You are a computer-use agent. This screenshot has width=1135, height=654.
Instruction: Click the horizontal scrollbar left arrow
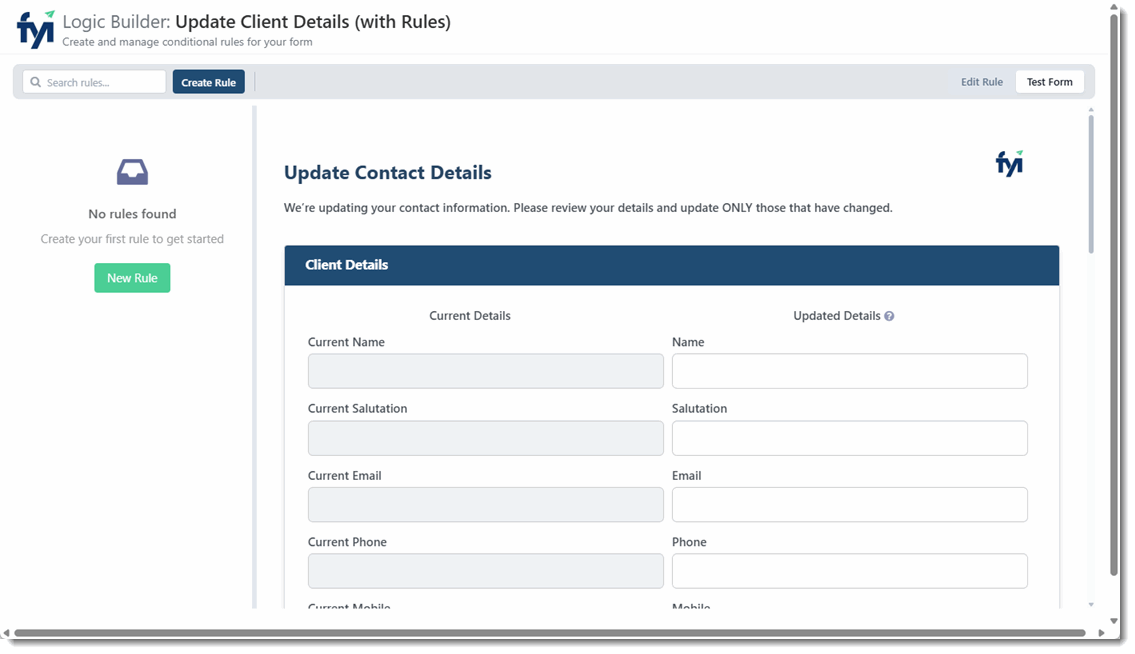point(6,633)
